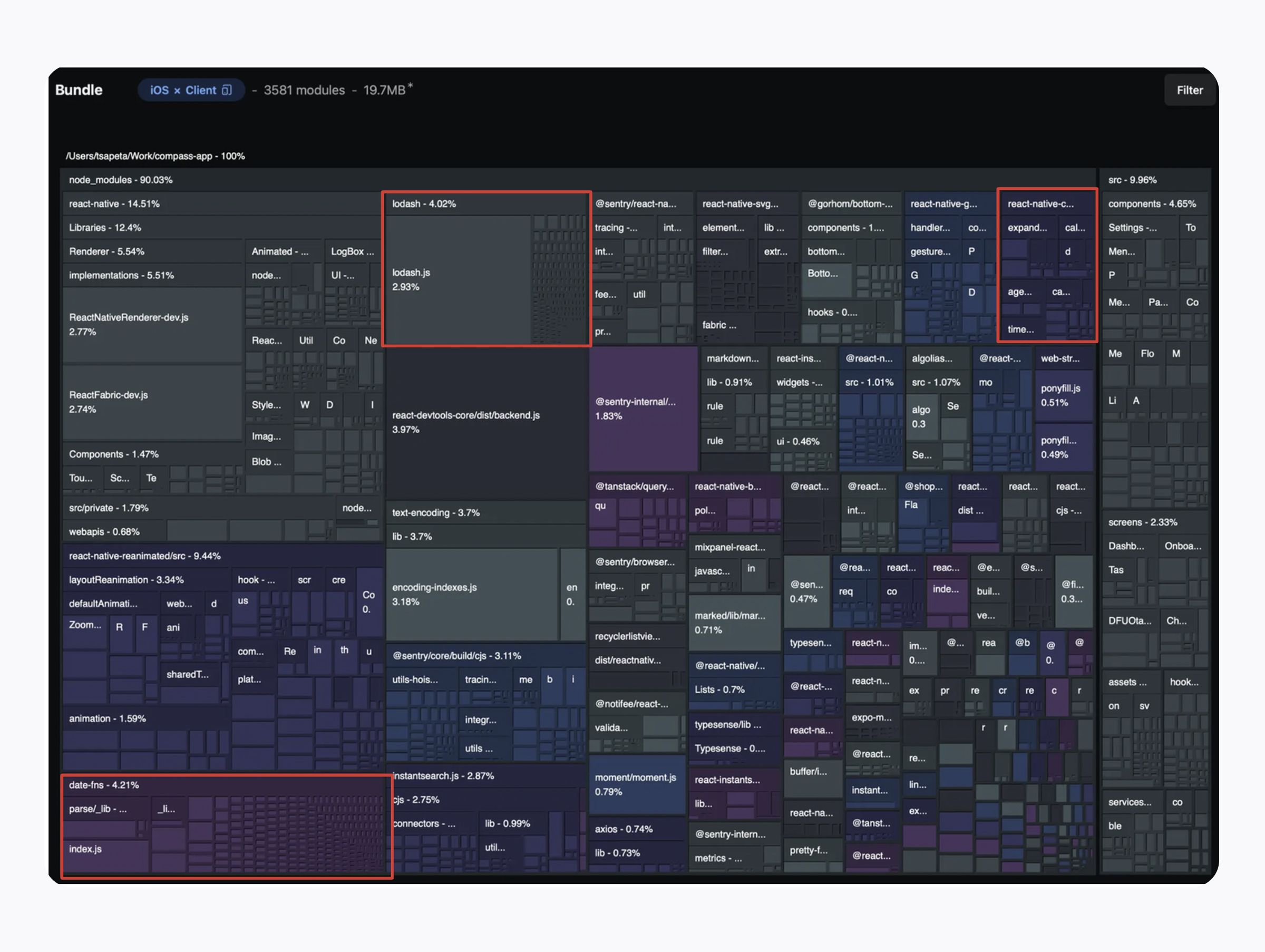The image size is (1265, 952).
Task: Select the @sentry/browser package block
Action: 638,562
